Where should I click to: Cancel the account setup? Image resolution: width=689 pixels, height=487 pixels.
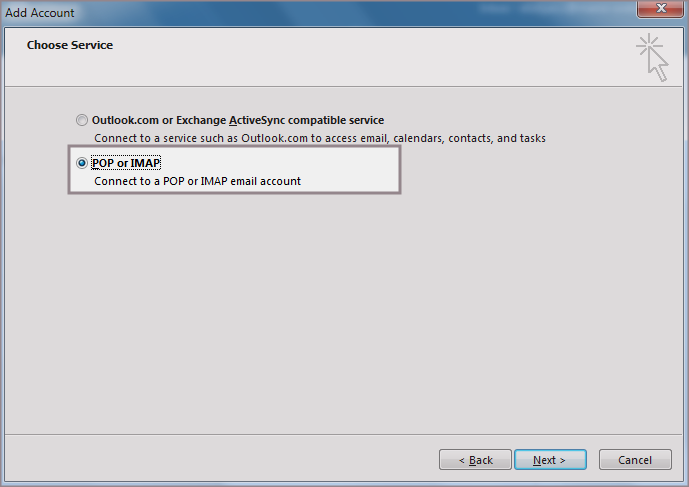point(635,460)
